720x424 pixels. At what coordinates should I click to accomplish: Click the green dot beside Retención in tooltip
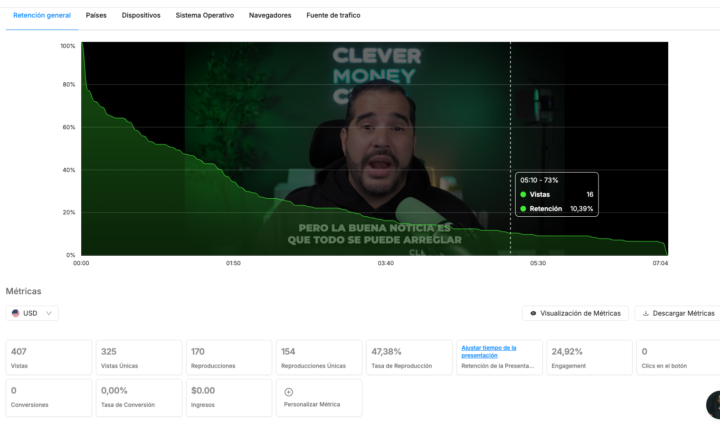pyautogui.click(x=523, y=209)
